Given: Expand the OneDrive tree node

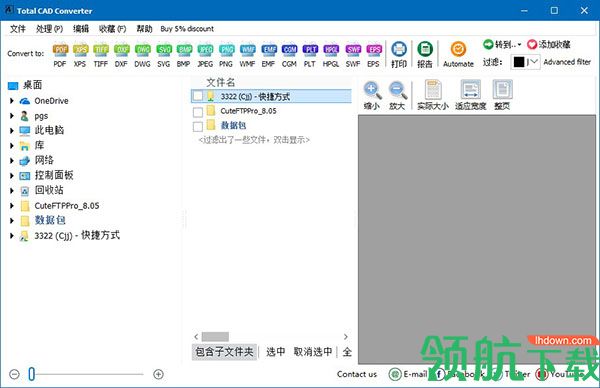Looking at the screenshot, I should pyautogui.click(x=12, y=101).
